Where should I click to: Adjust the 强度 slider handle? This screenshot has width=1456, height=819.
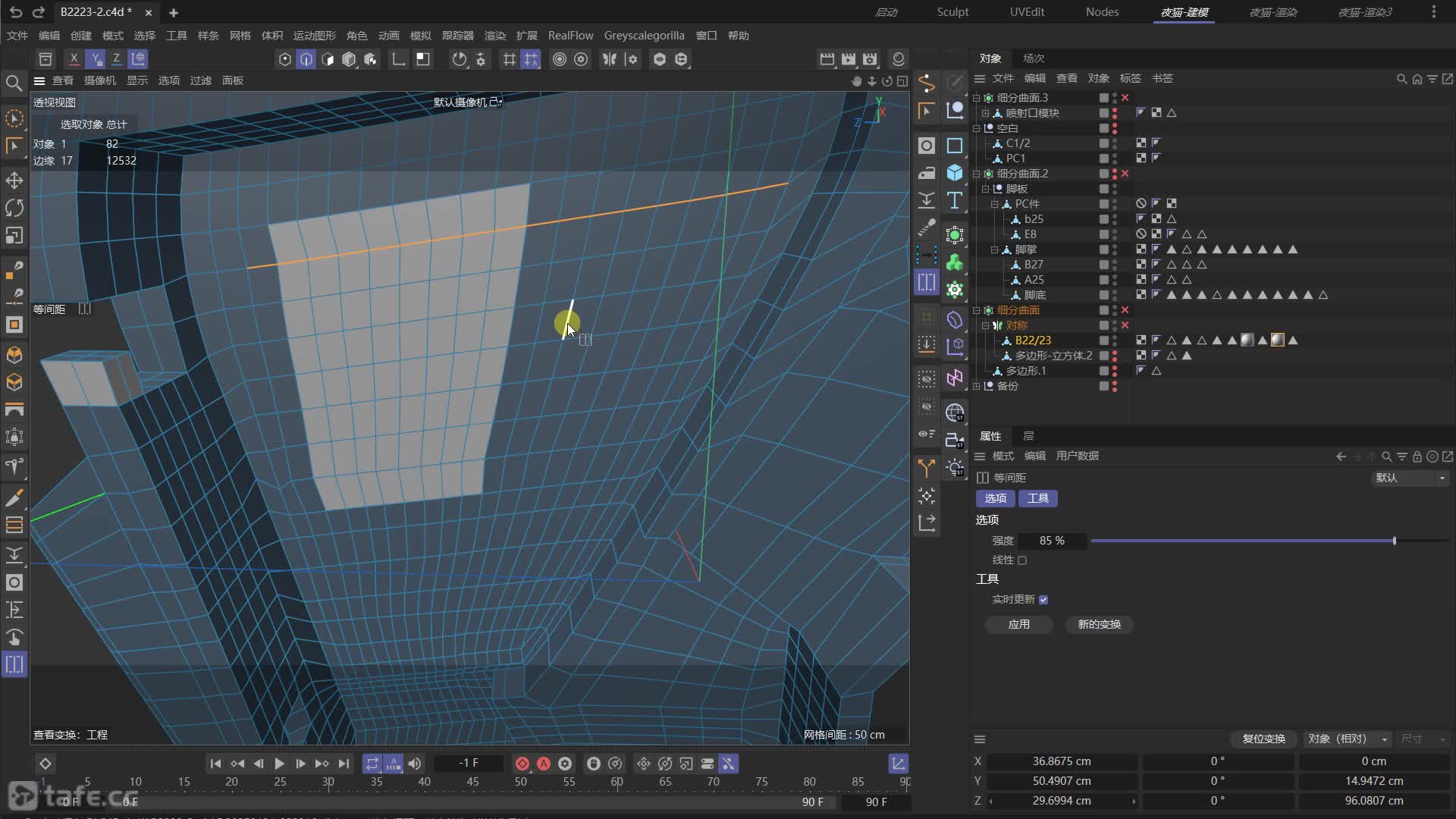[1394, 541]
